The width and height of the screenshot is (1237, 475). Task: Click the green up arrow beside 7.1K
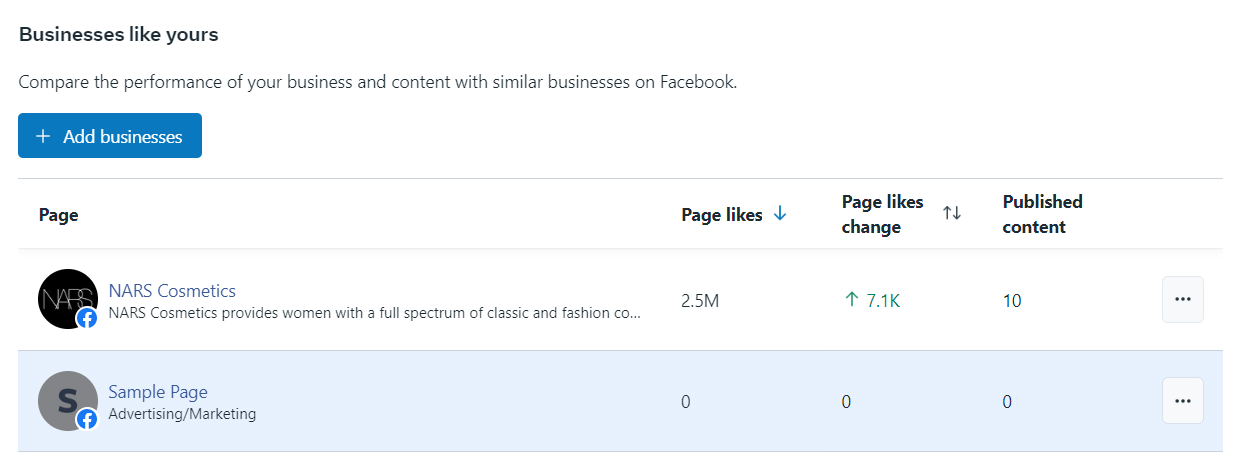pos(852,300)
